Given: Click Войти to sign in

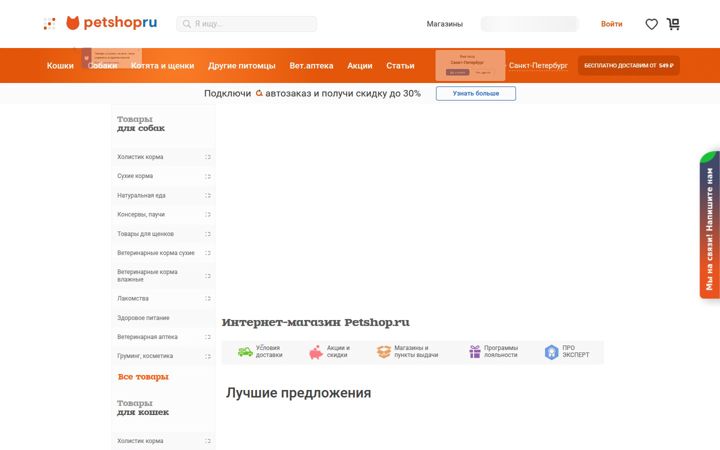Looking at the screenshot, I should pyautogui.click(x=612, y=24).
